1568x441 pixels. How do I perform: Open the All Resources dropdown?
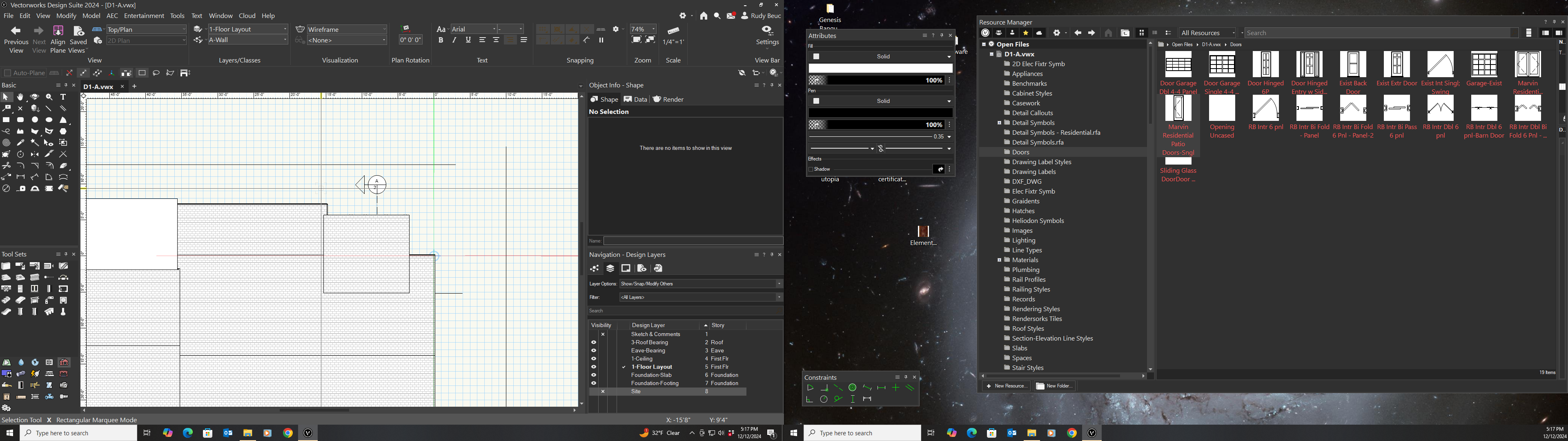click(x=1208, y=33)
